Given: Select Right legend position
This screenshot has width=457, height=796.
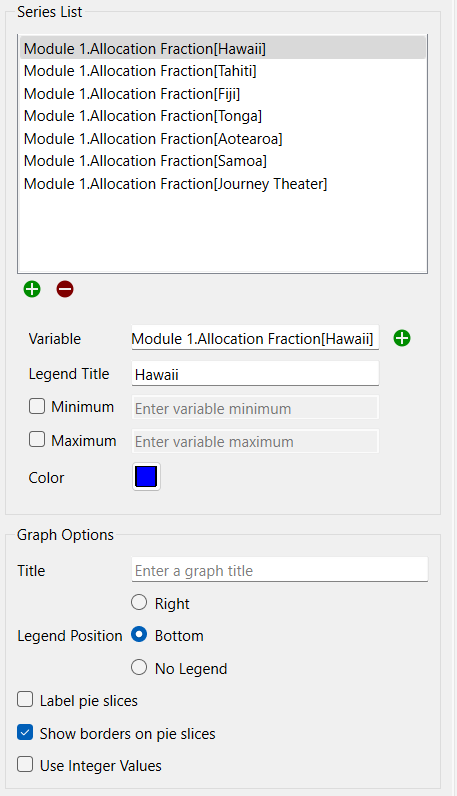Looking at the screenshot, I should pos(139,603).
